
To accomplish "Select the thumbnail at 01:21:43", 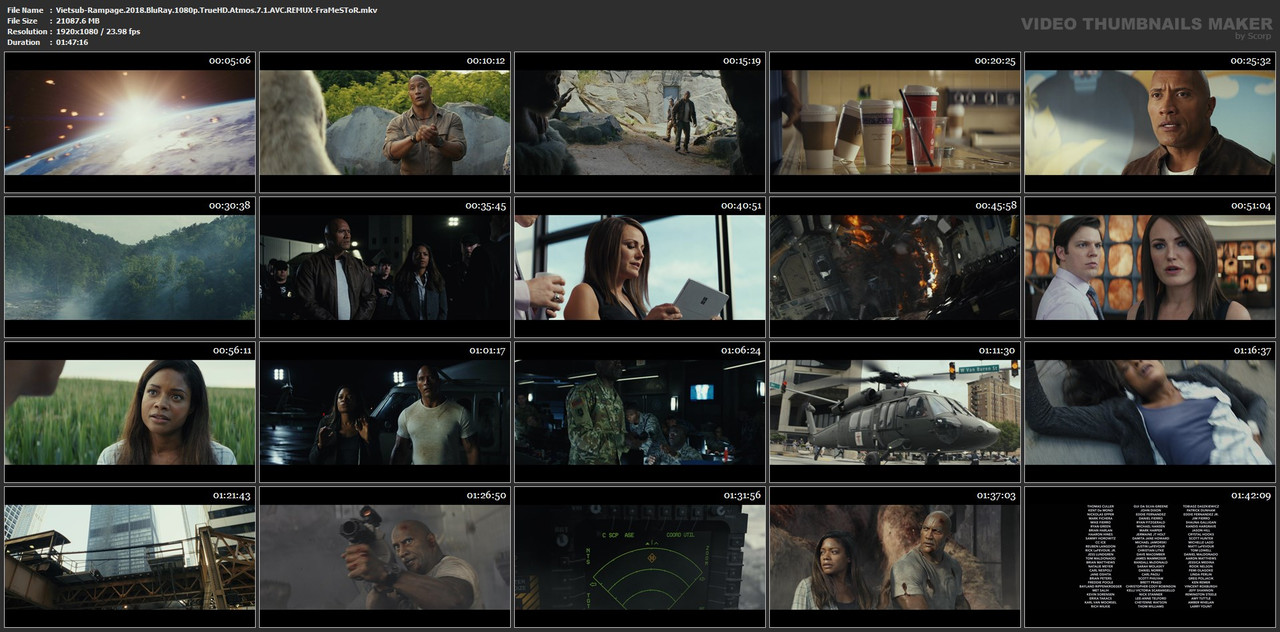I will pyautogui.click(x=129, y=557).
